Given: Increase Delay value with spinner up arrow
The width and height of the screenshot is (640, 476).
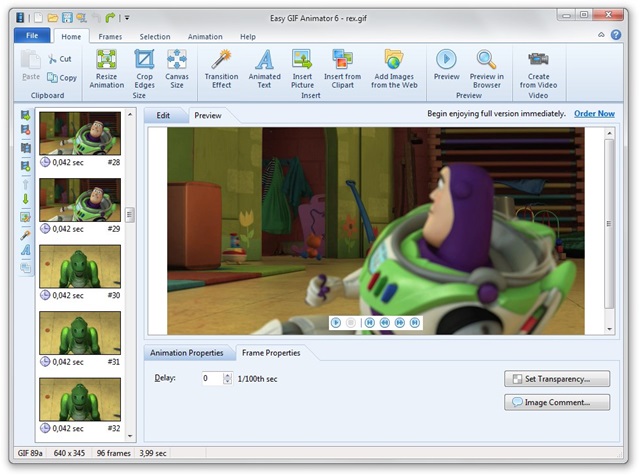Looking at the screenshot, I should [x=227, y=376].
